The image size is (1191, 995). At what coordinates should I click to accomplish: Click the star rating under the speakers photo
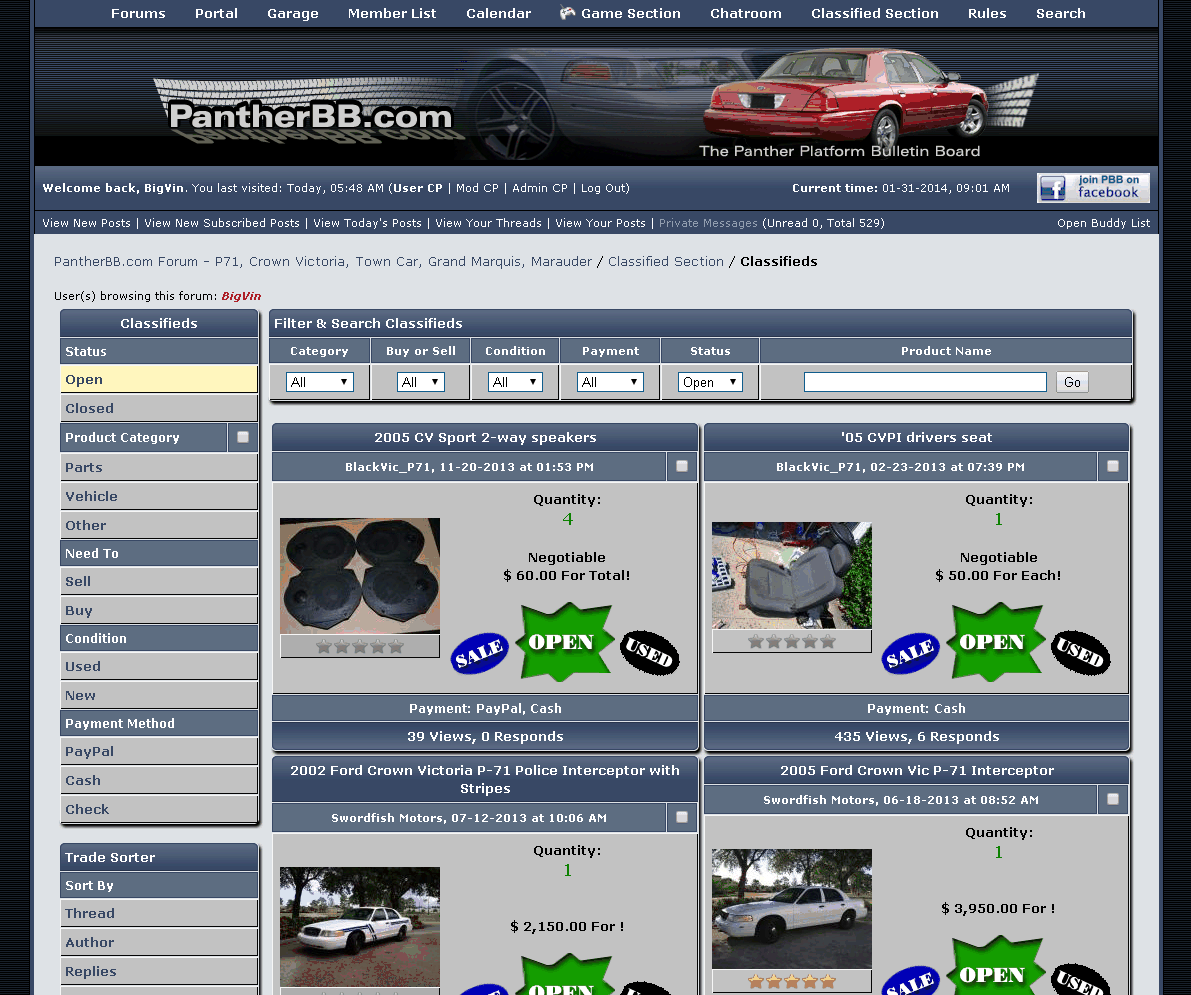click(x=360, y=647)
